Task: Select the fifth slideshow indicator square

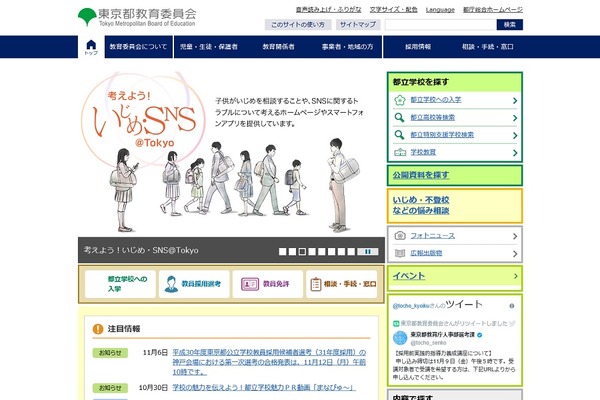Action: coord(322,251)
